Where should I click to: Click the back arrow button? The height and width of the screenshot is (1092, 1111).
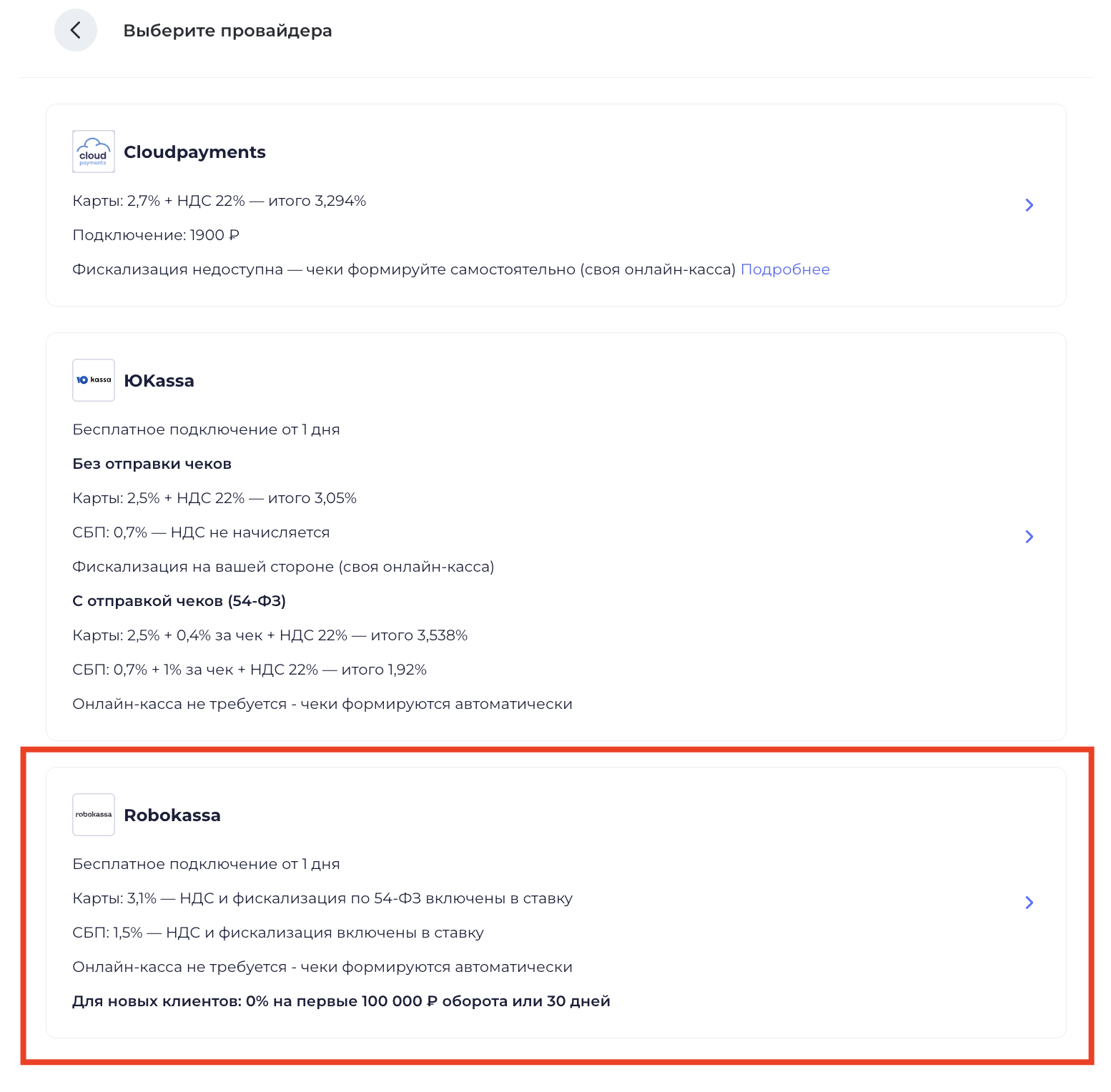76,30
